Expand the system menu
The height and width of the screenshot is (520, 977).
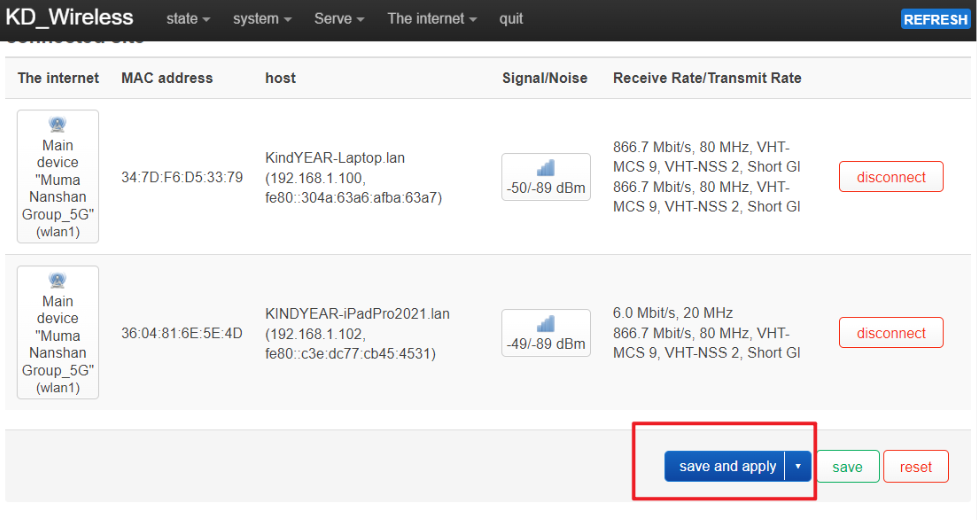click(x=262, y=19)
